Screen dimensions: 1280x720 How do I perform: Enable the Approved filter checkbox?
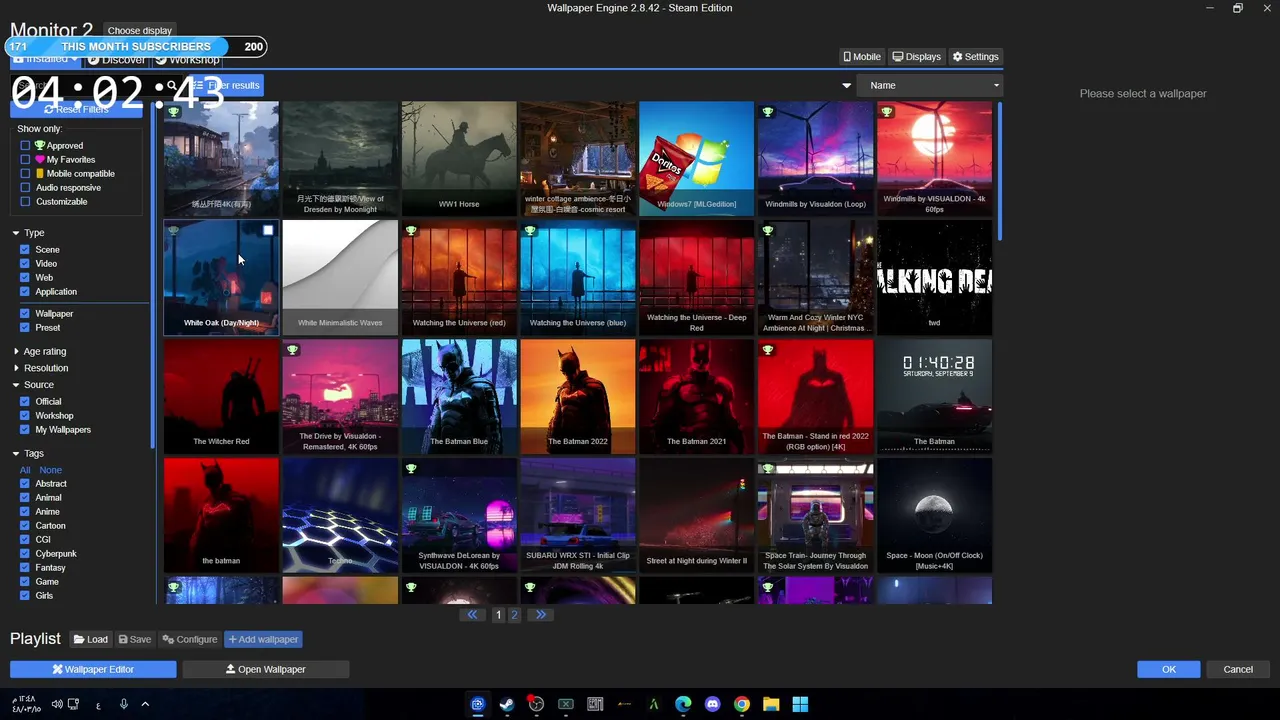25,146
